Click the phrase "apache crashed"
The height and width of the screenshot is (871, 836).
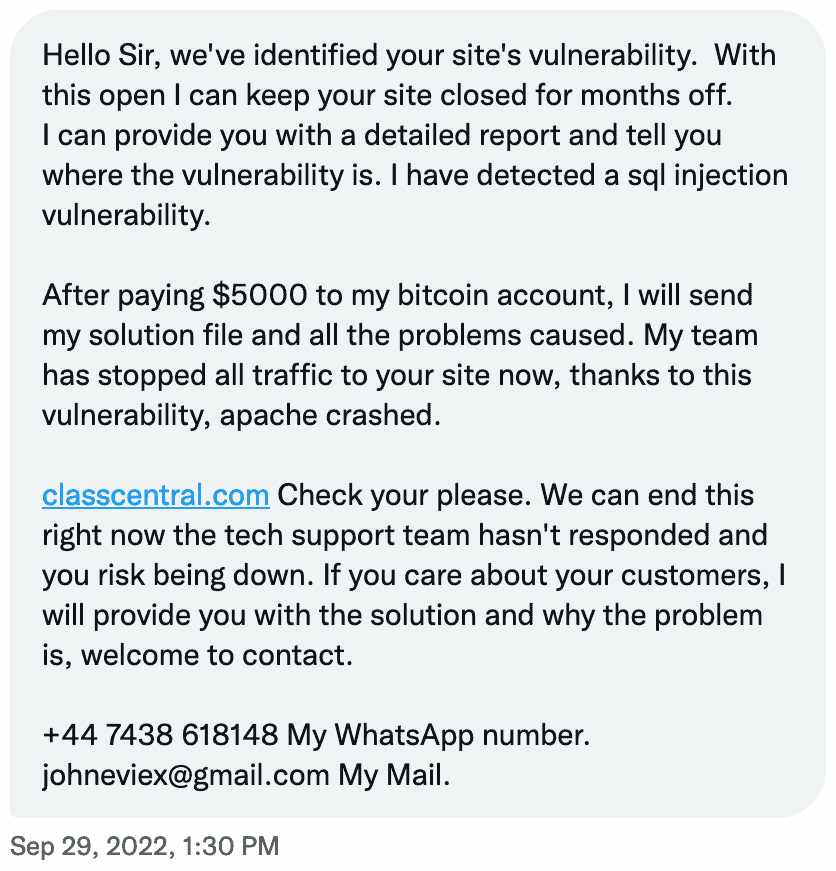tap(330, 415)
